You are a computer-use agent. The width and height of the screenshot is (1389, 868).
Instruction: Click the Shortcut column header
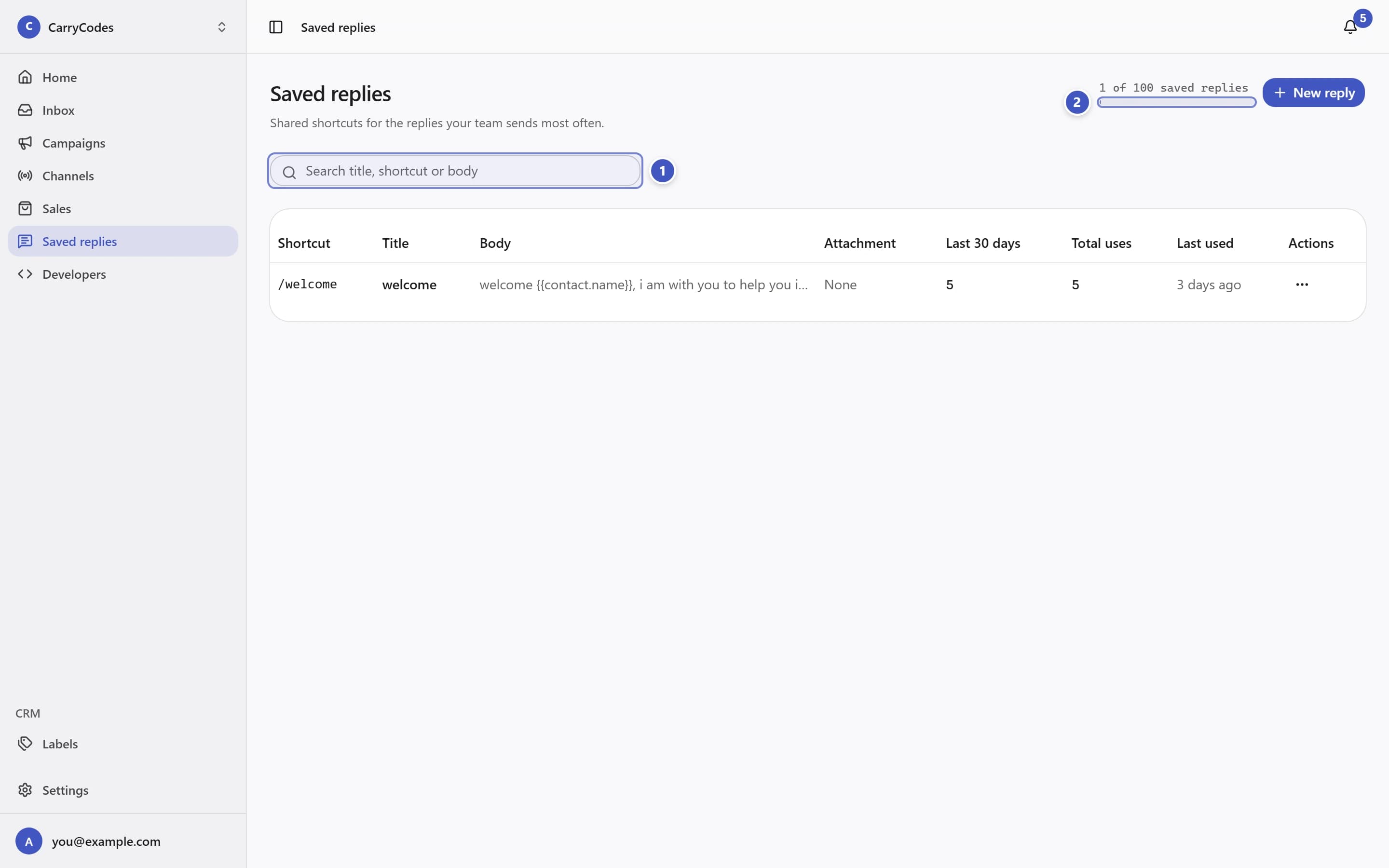click(x=304, y=243)
